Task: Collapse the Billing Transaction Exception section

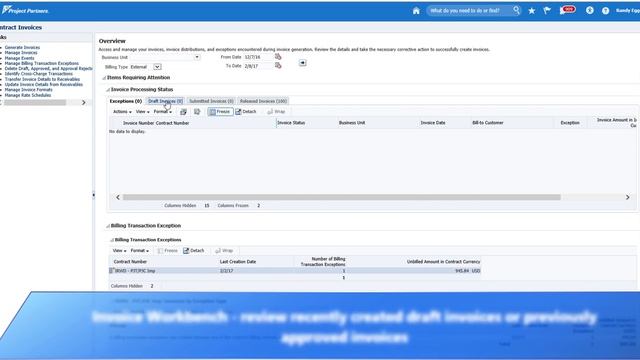Action: tap(108, 226)
